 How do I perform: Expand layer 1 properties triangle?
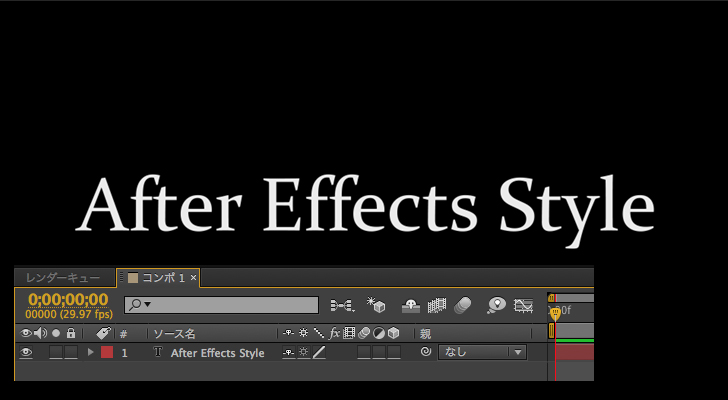[x=91, y=352]
